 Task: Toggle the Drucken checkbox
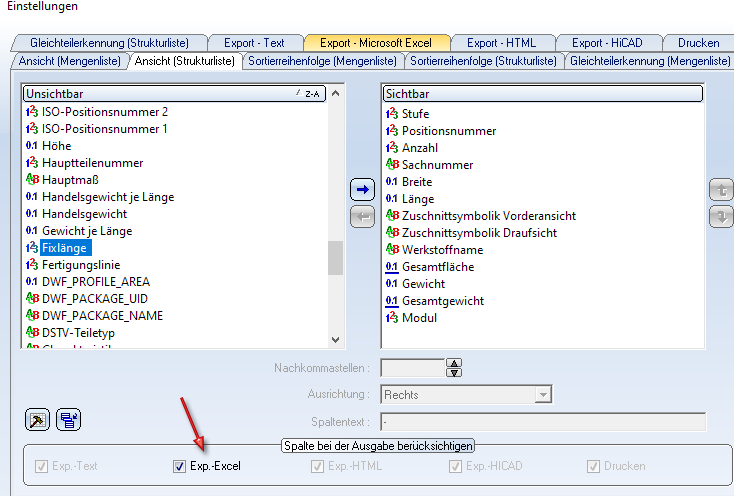coord(594,466)
